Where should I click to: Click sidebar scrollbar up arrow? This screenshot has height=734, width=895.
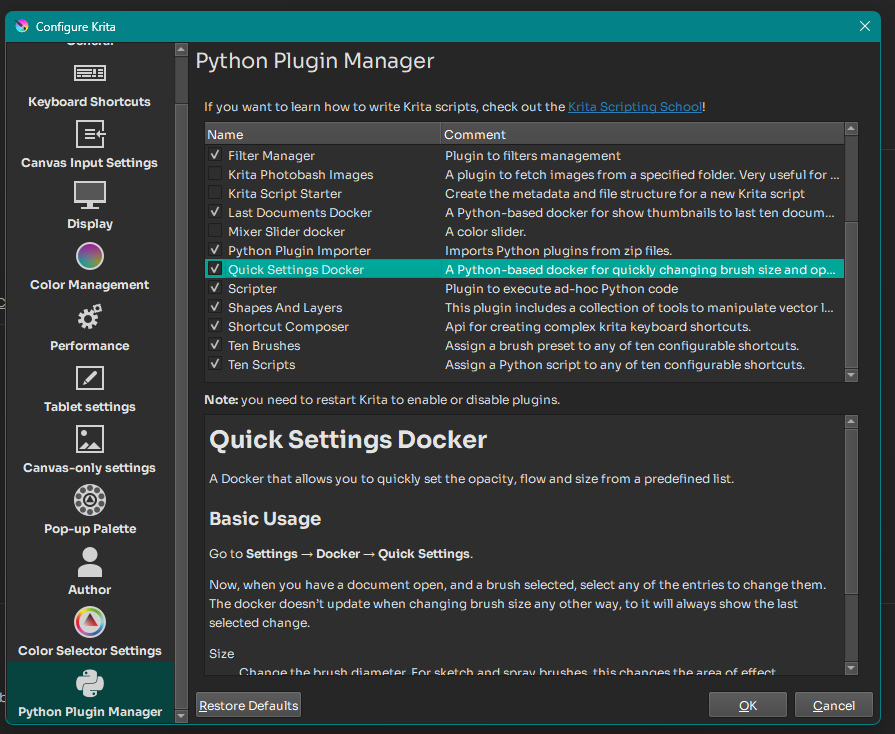pos(181,50)
